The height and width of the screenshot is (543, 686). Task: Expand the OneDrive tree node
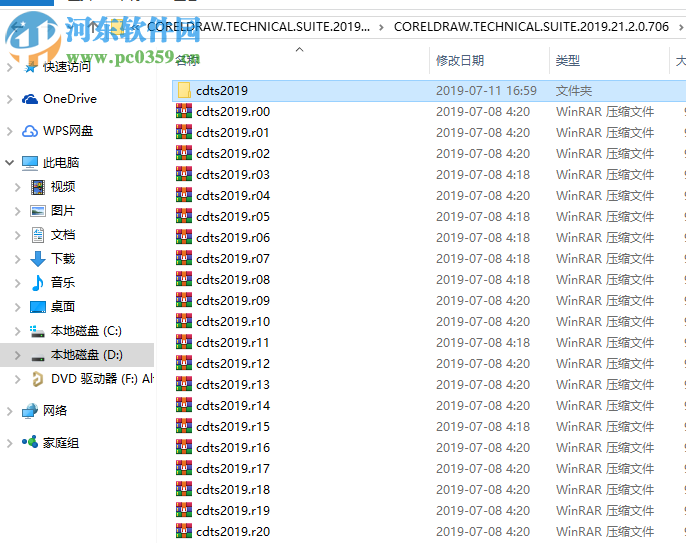[x=10, y=99]
